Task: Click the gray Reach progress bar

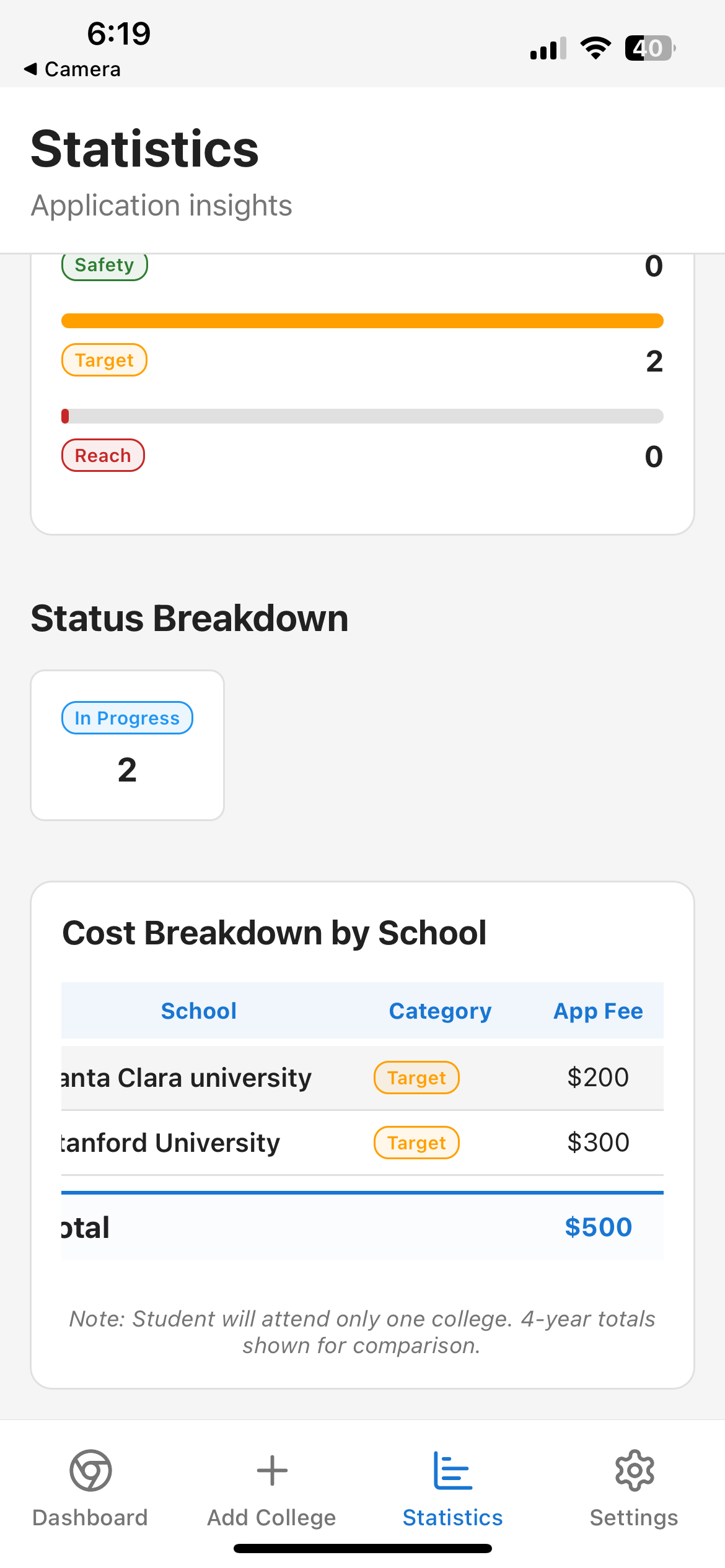Action: click(x=362, y=416)
